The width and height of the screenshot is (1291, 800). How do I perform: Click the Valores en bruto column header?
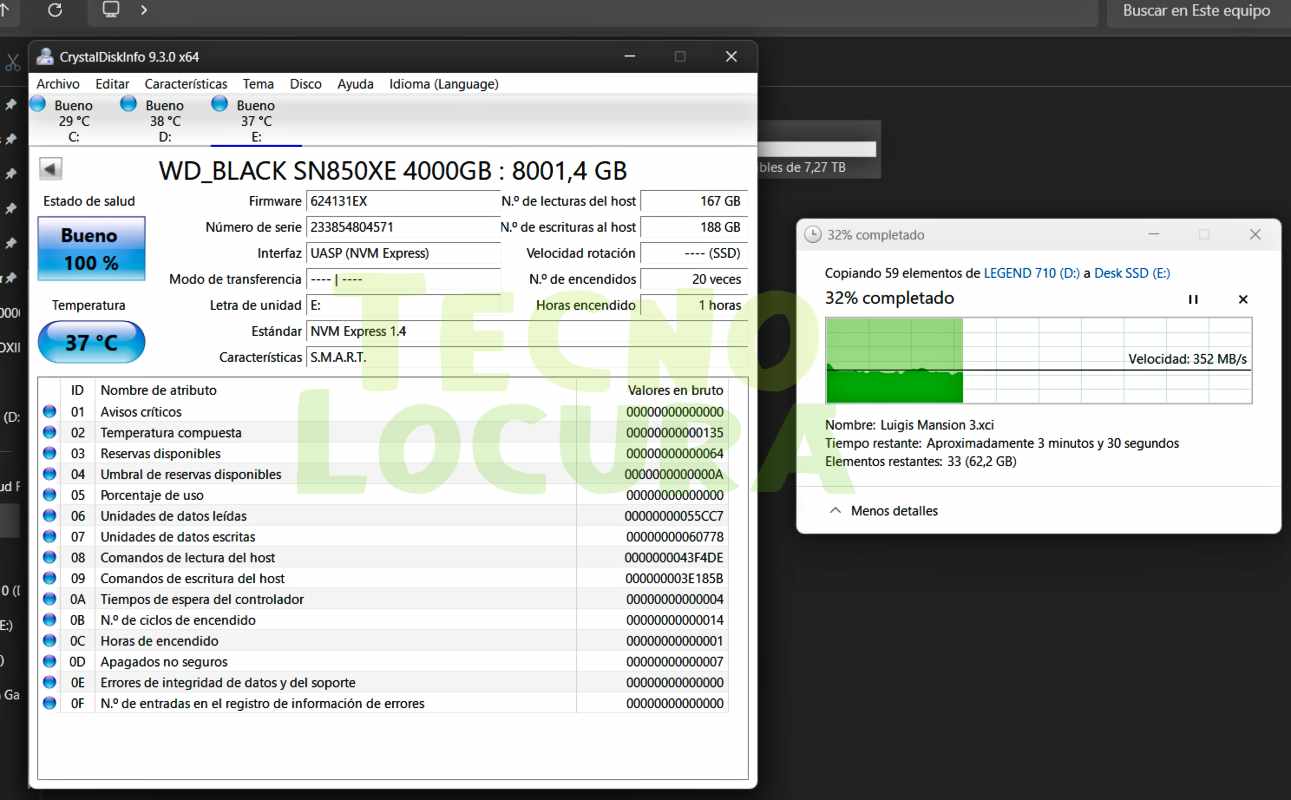675,391
